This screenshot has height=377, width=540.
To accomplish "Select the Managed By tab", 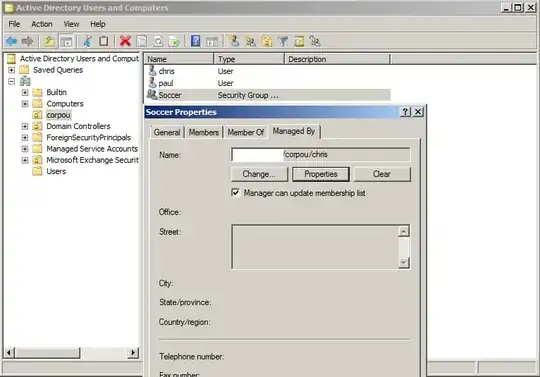I will 294,131.
